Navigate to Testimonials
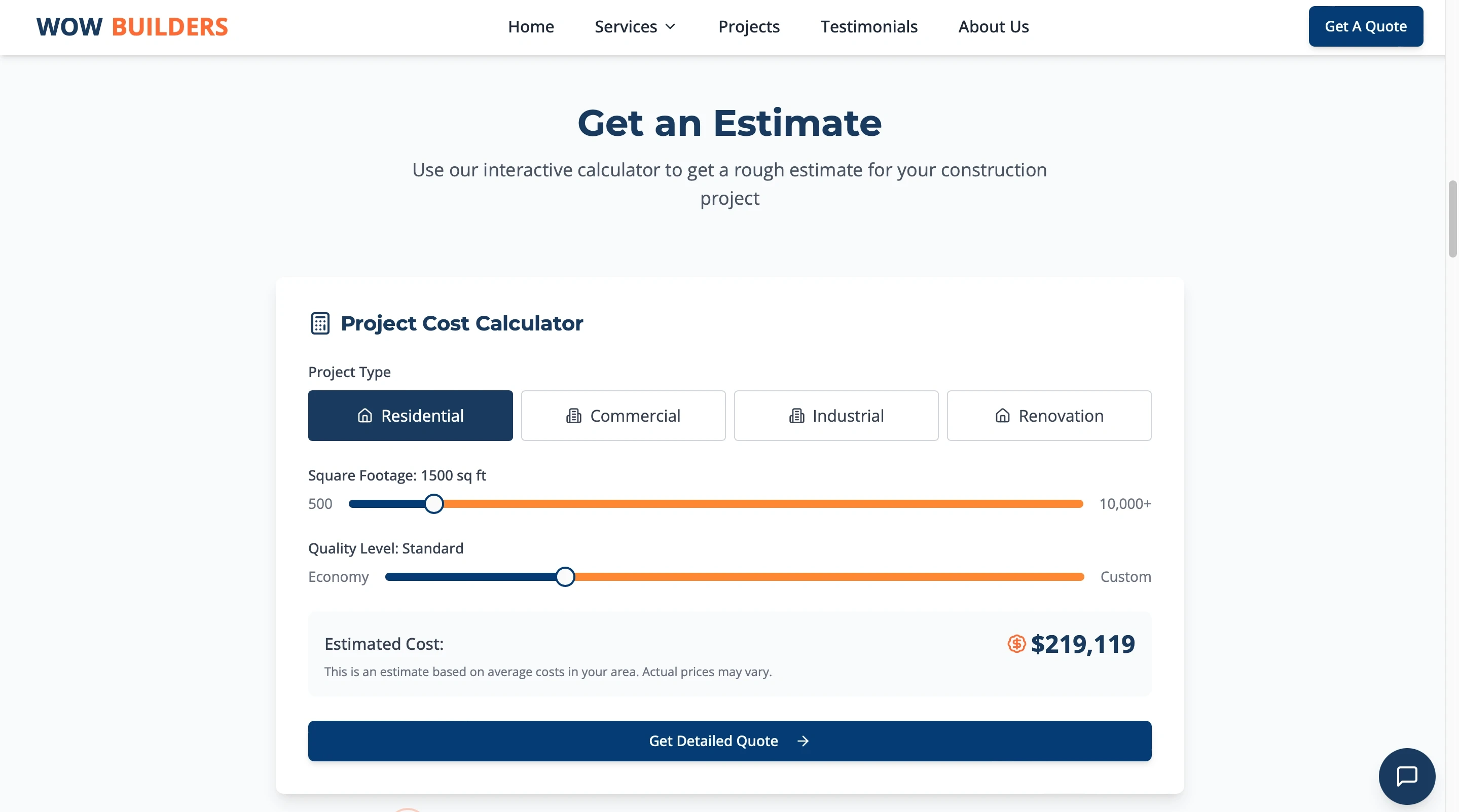The height and width of the screenshot is (812, 1459). (x=869, y=27)
